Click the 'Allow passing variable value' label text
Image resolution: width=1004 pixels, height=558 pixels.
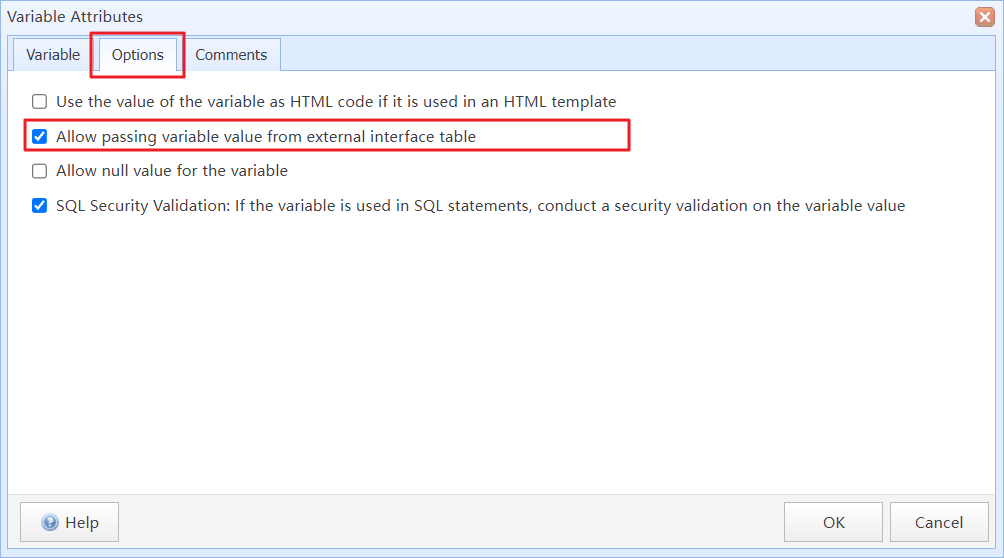(x=266, y=136)
